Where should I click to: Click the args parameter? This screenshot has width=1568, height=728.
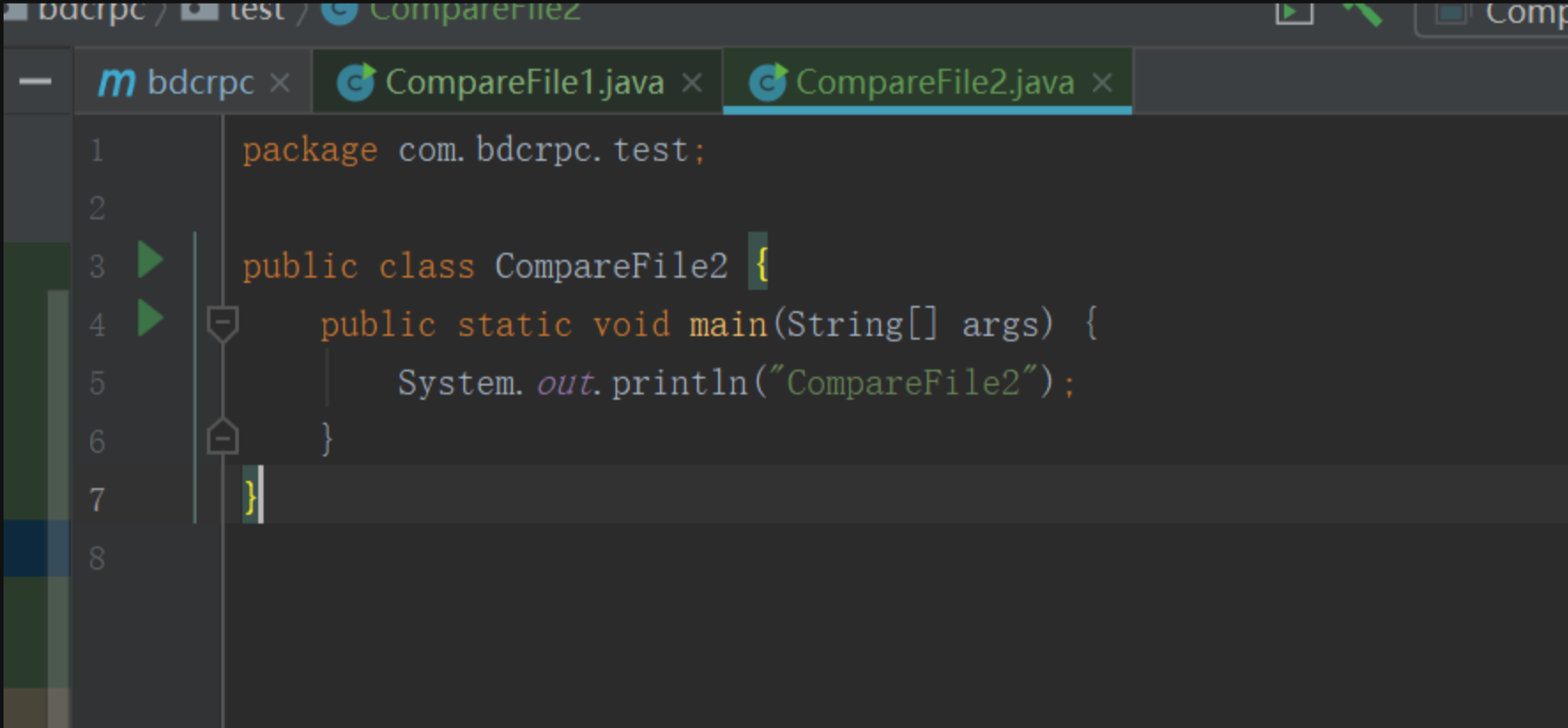click(1000, 326)
